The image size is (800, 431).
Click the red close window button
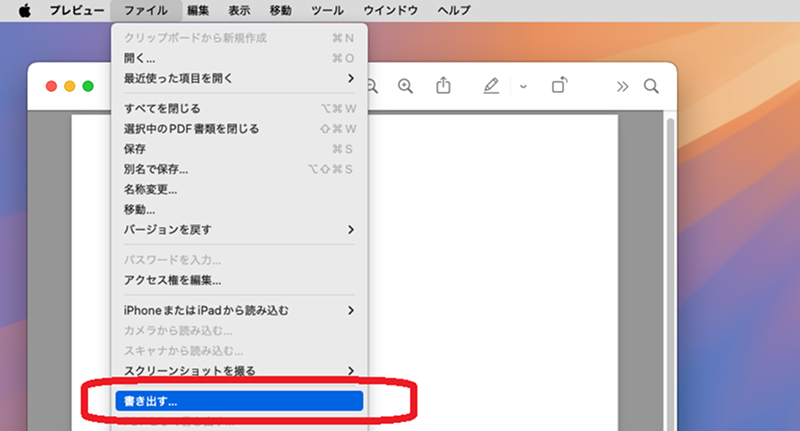51,86
